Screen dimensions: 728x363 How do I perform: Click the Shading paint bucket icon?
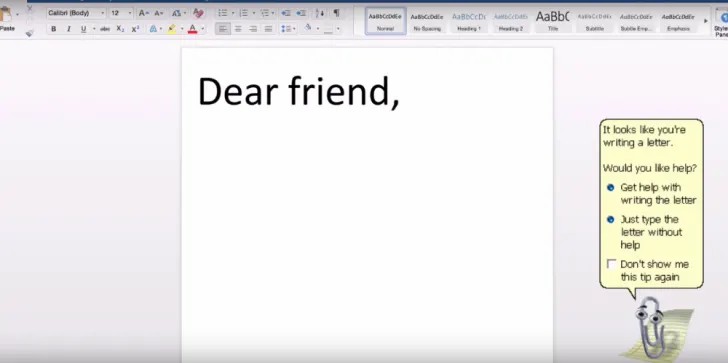coord(308,28)
